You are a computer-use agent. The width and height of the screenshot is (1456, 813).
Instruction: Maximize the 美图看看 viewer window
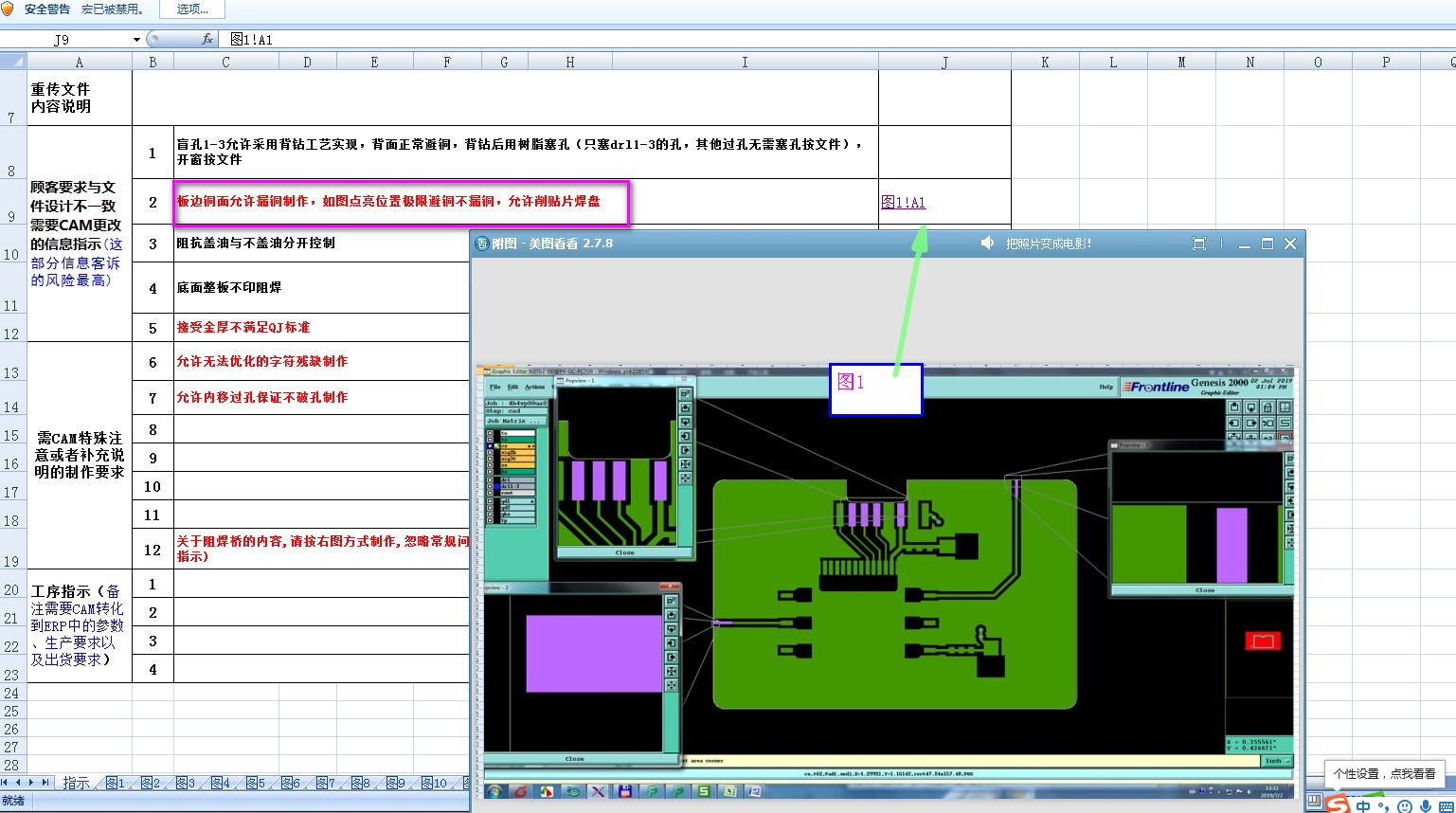(1267, 244)
